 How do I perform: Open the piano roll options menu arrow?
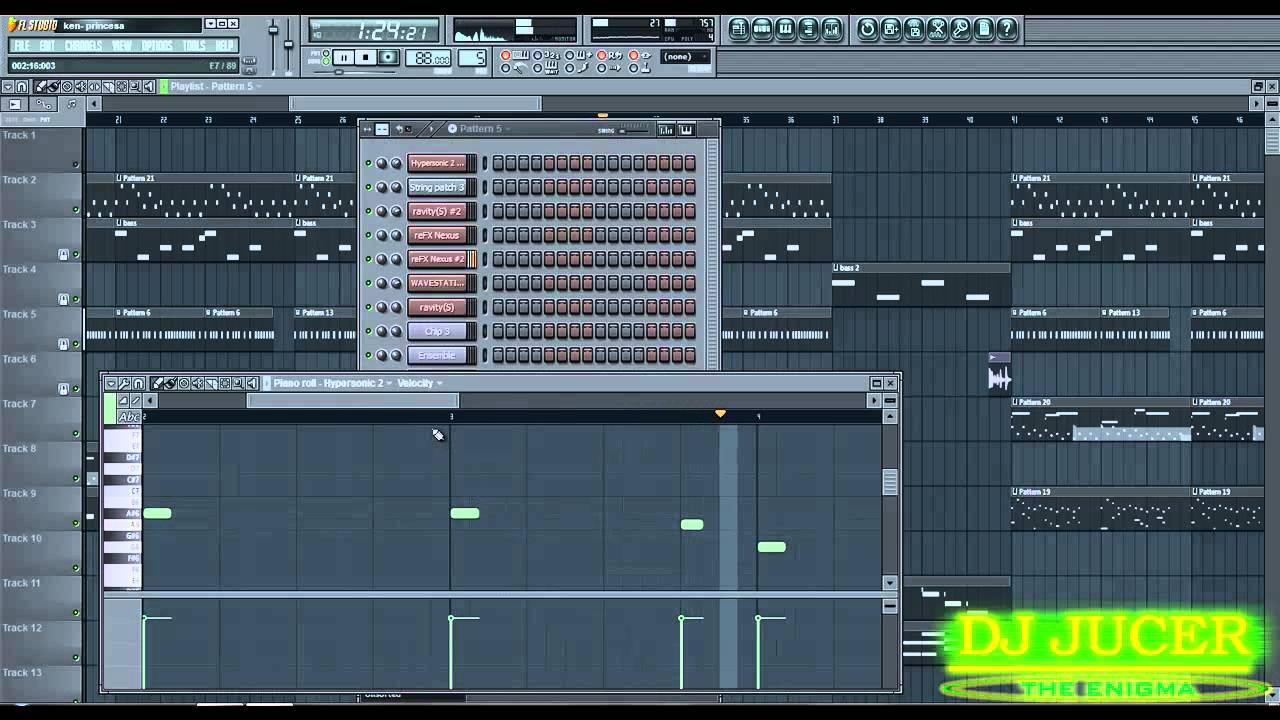click(111, 383)
